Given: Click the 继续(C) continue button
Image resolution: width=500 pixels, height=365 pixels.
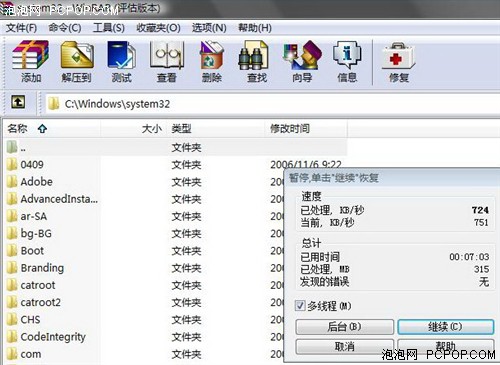Looking at the screenshot, I should [x=446, y=327].
